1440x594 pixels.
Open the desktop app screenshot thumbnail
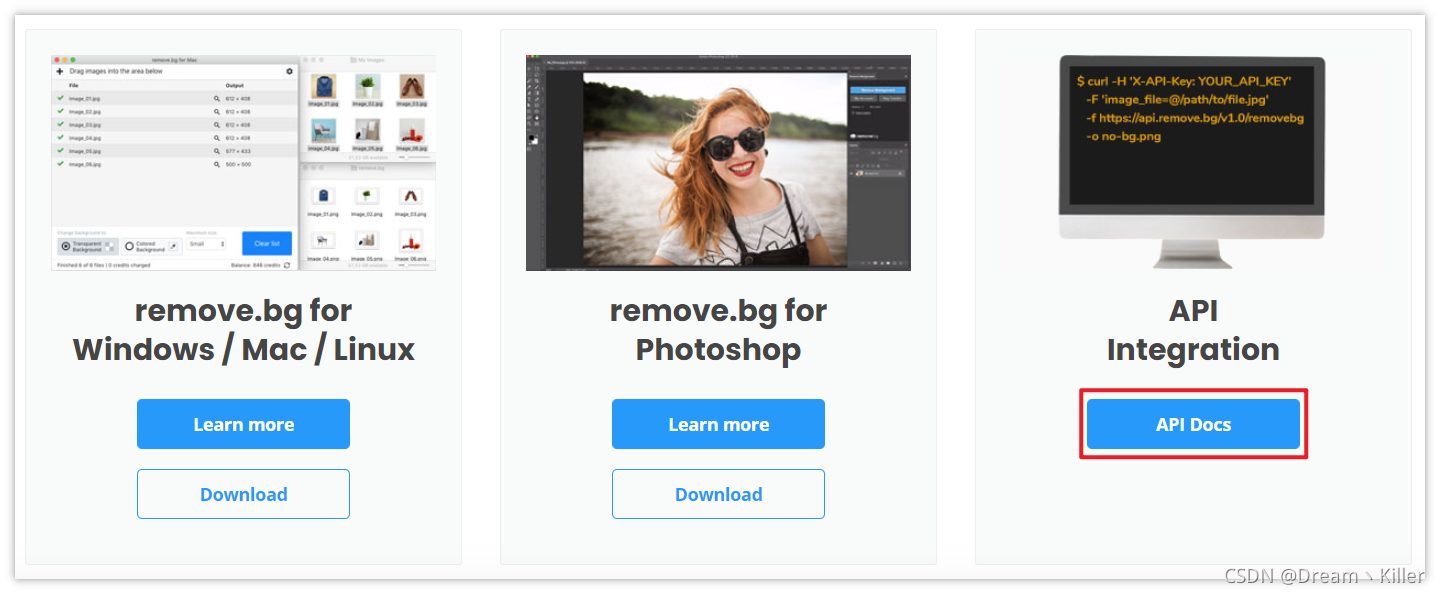click(243, 163)
